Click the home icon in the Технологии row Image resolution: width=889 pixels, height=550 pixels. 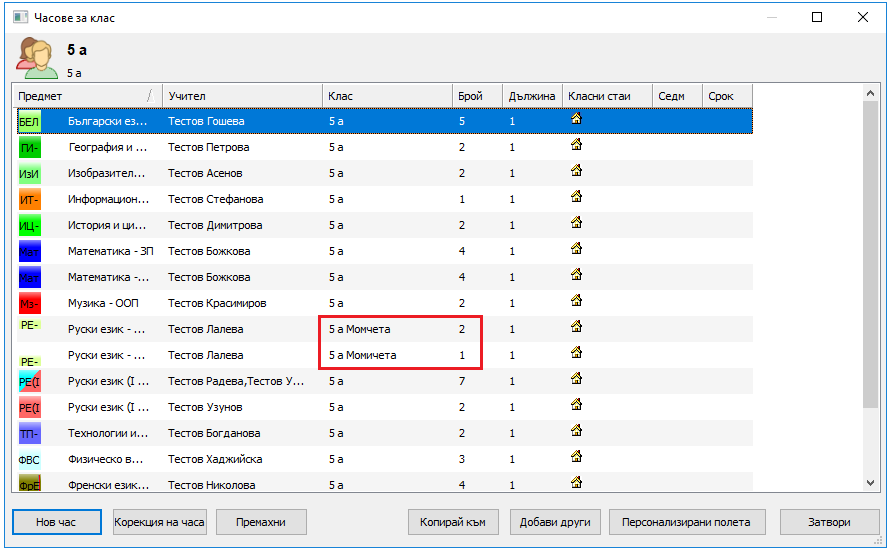[576, 431]
